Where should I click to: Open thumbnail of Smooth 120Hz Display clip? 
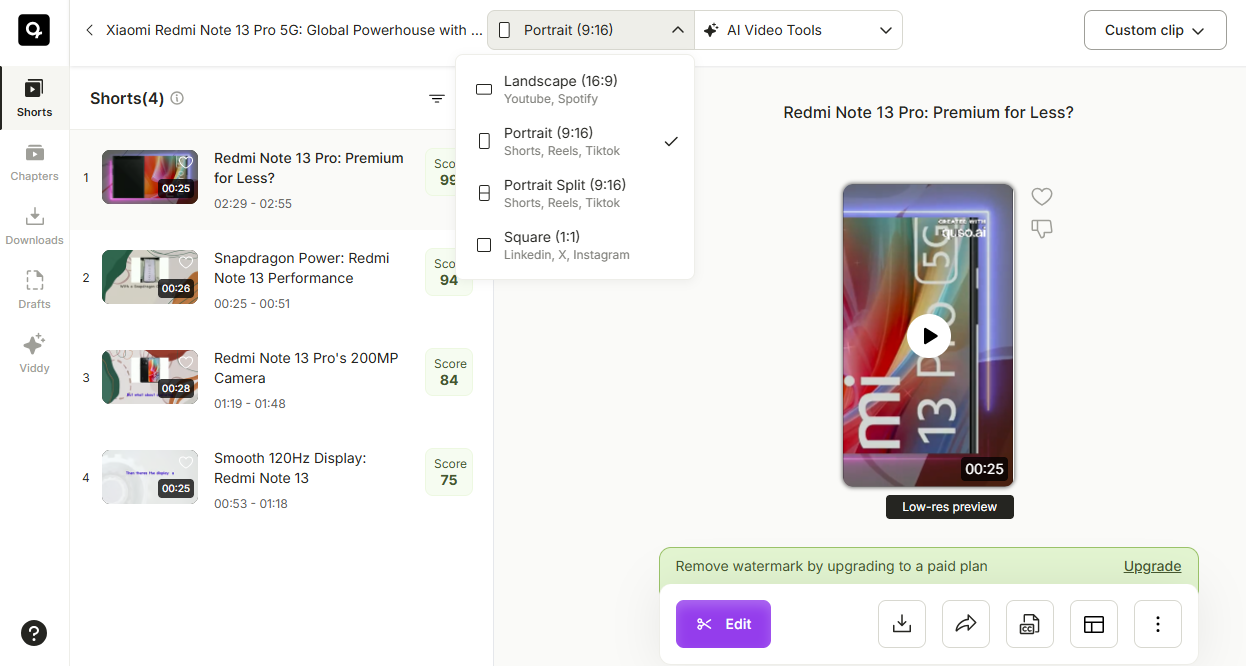click(x=150, y=477)
